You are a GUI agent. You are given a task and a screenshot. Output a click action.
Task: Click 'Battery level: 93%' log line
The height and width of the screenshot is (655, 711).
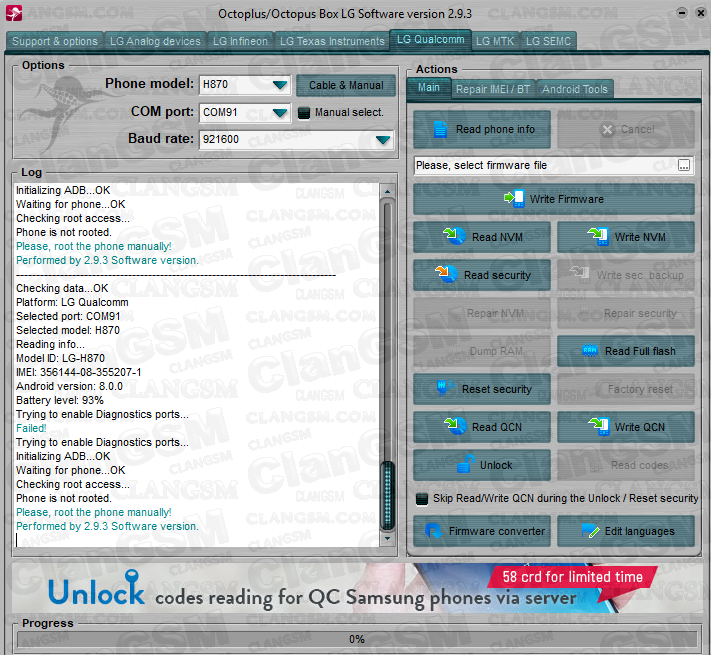(60, 400)
